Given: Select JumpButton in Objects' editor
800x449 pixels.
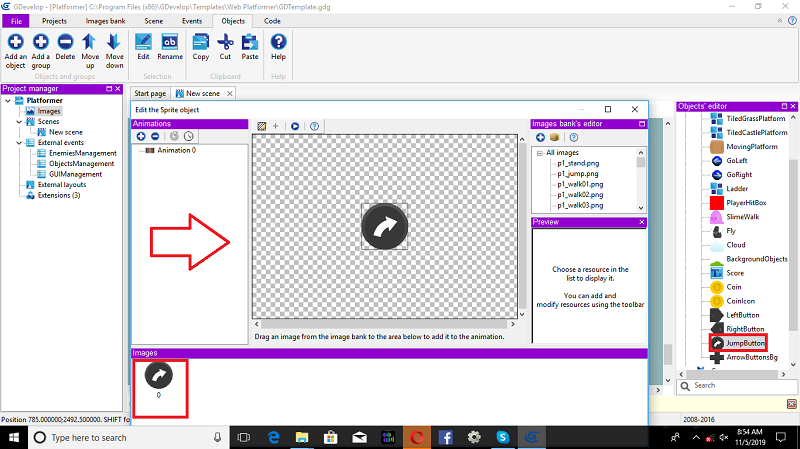Looking at the screenshot, I should [x=745, y=343].
